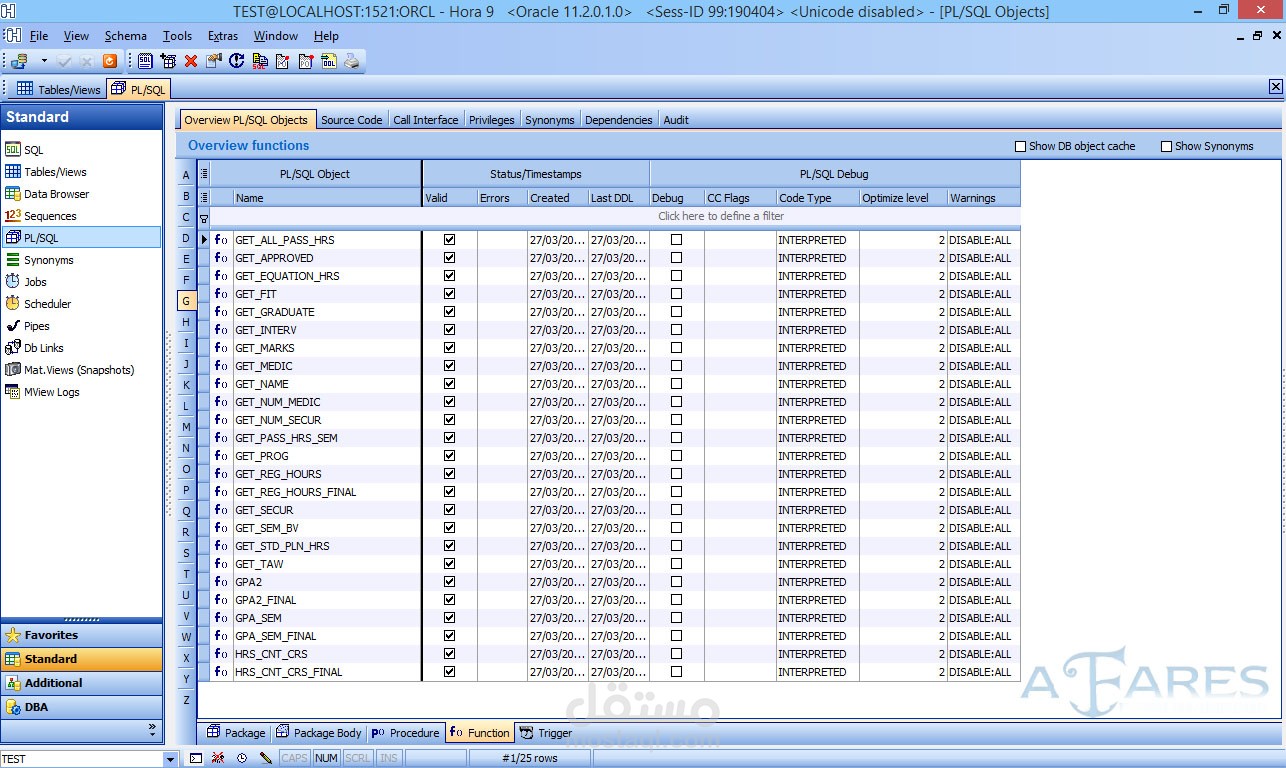Toggle Debug checkbox for GET_NAME
Image resolution: width=1286 pixels, height=768 pixels.
coord(677,384)
